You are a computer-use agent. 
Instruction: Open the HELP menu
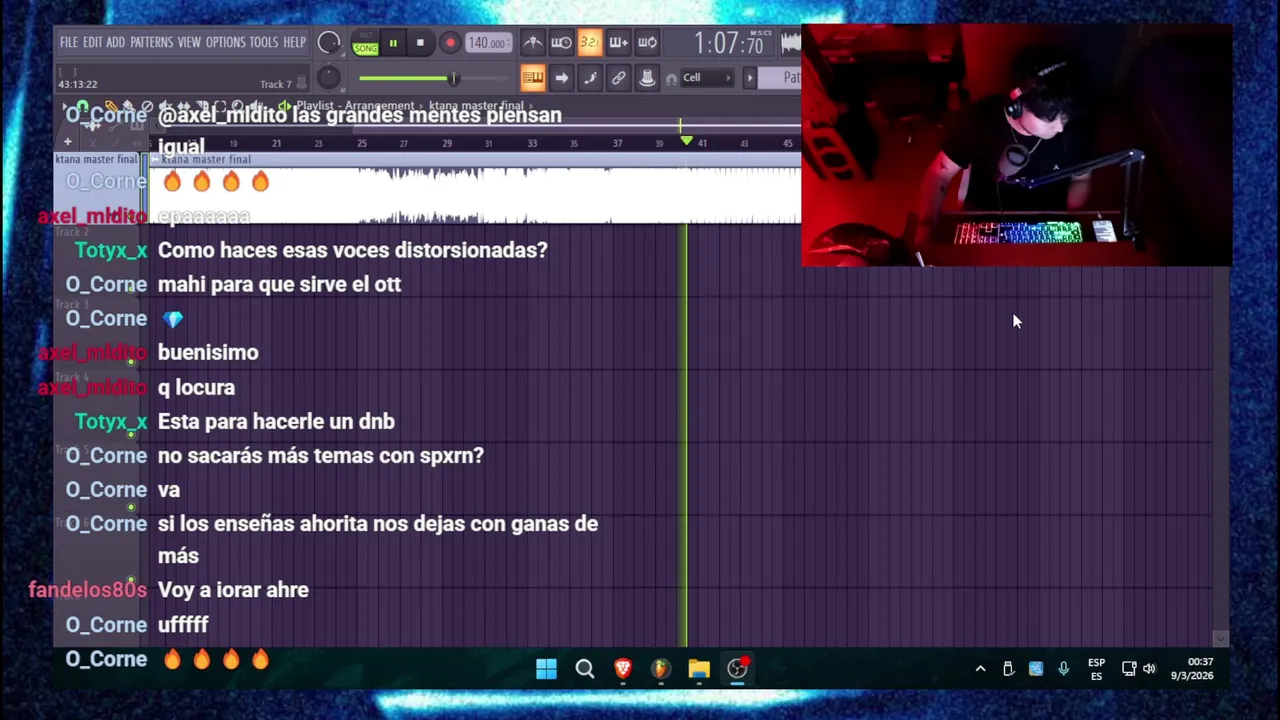point(294,42)
